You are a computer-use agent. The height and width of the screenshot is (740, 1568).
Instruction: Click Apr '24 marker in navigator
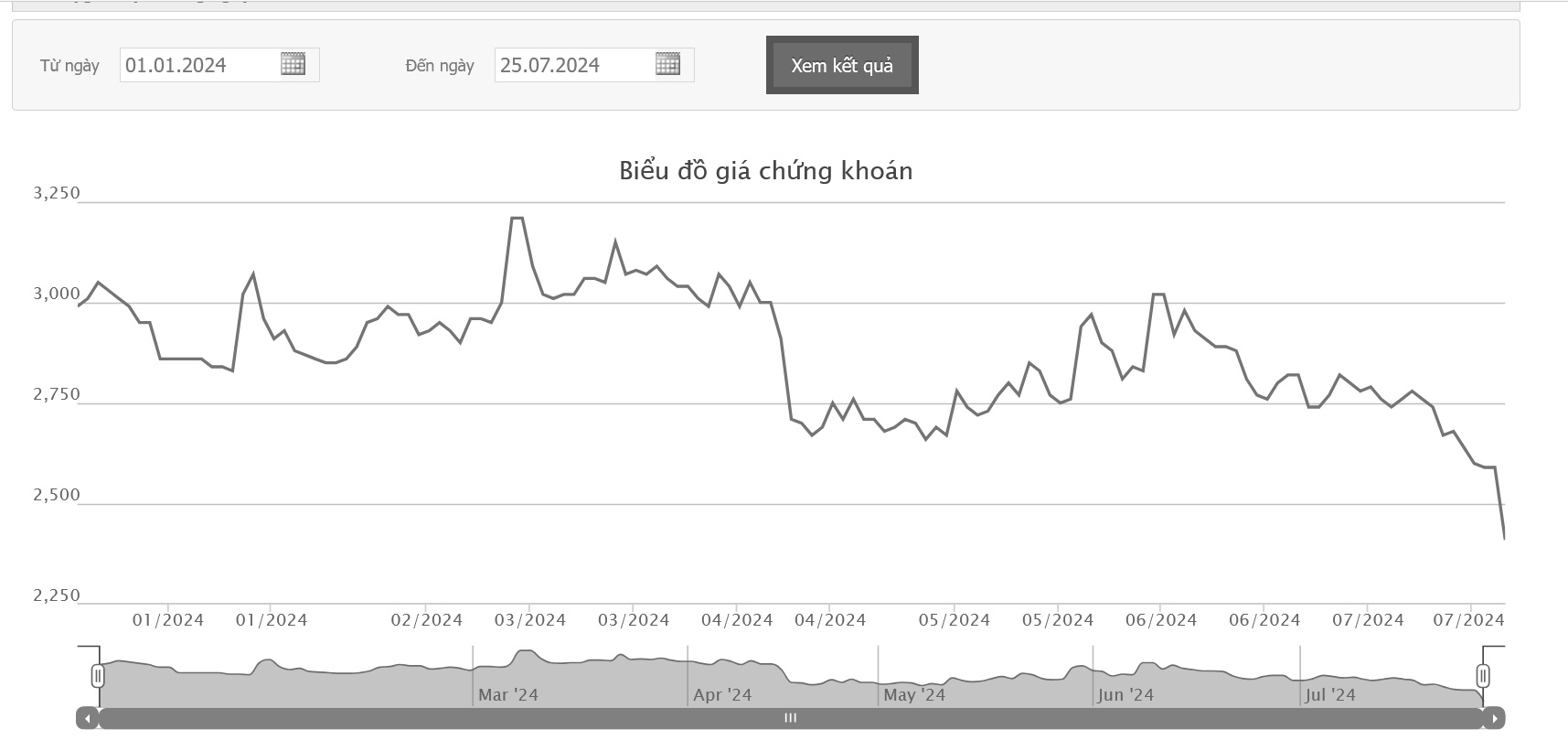click(x=722, y=695)
